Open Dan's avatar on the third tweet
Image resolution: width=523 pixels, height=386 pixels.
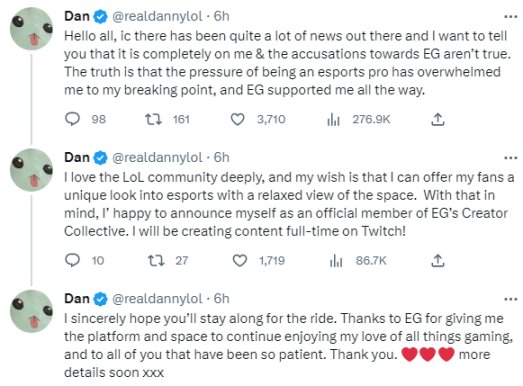pyautogui.click(x=32, y=311)
